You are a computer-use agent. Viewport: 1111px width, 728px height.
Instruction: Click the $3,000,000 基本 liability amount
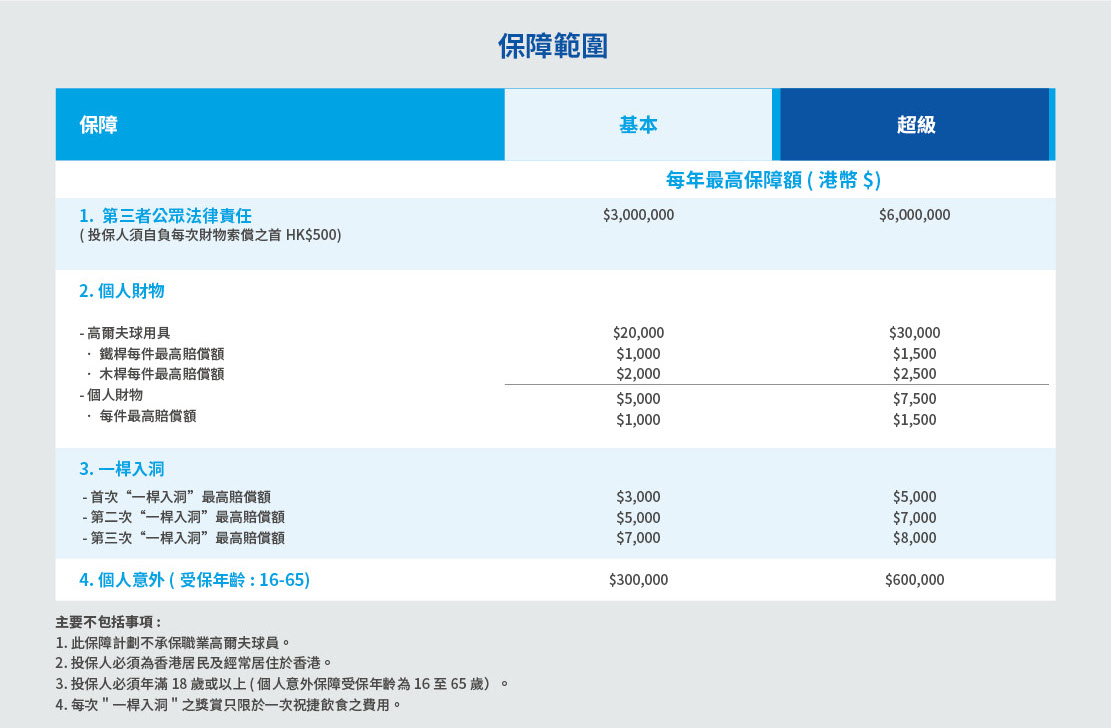(x=638, y=215)
